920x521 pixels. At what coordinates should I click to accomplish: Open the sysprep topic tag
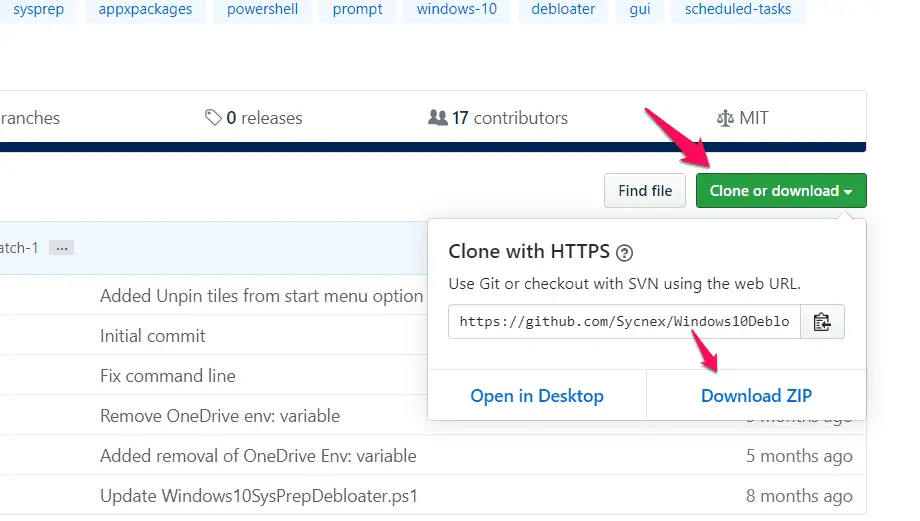[38, 9]
